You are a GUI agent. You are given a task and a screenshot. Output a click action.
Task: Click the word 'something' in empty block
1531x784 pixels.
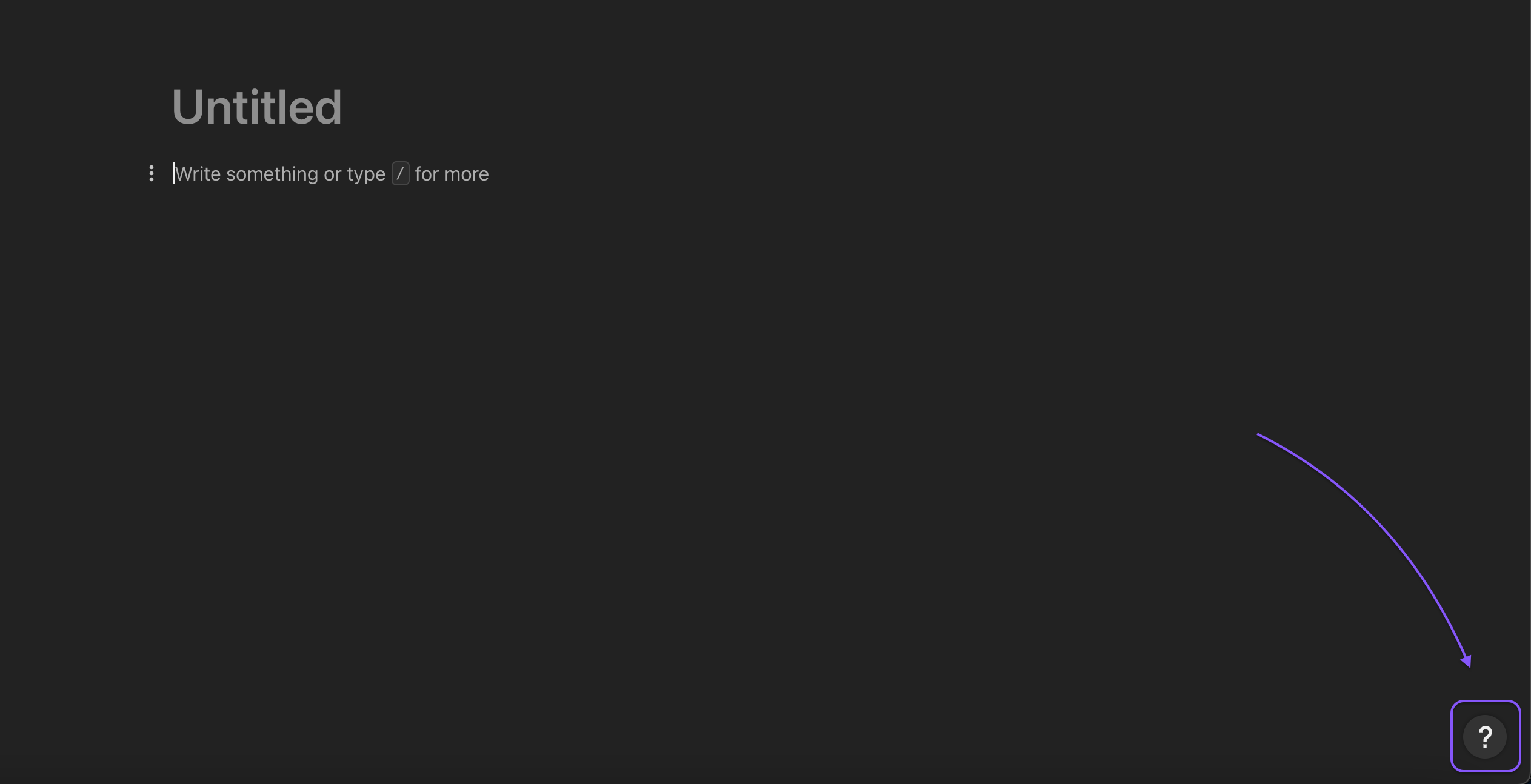tap(272, 174)
